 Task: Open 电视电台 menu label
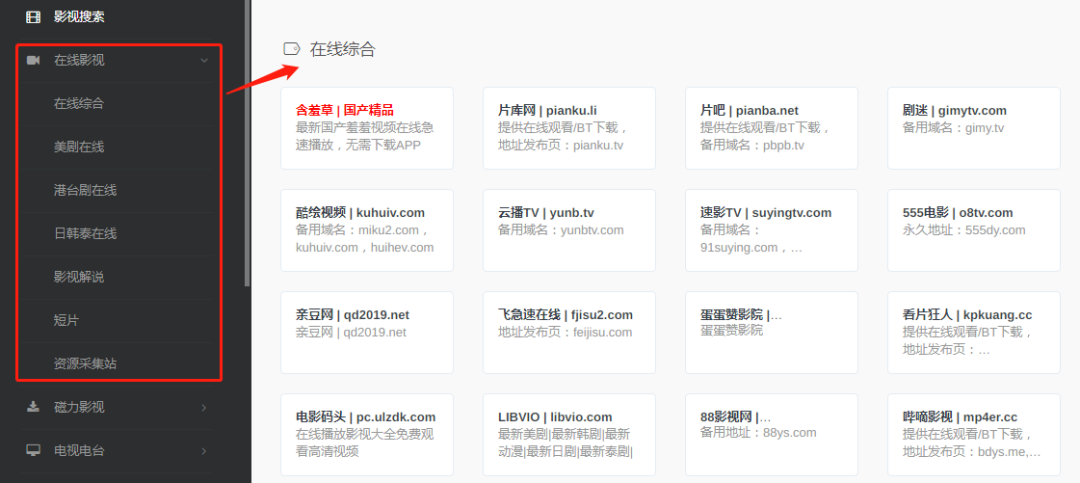click(x=79, y=451)
